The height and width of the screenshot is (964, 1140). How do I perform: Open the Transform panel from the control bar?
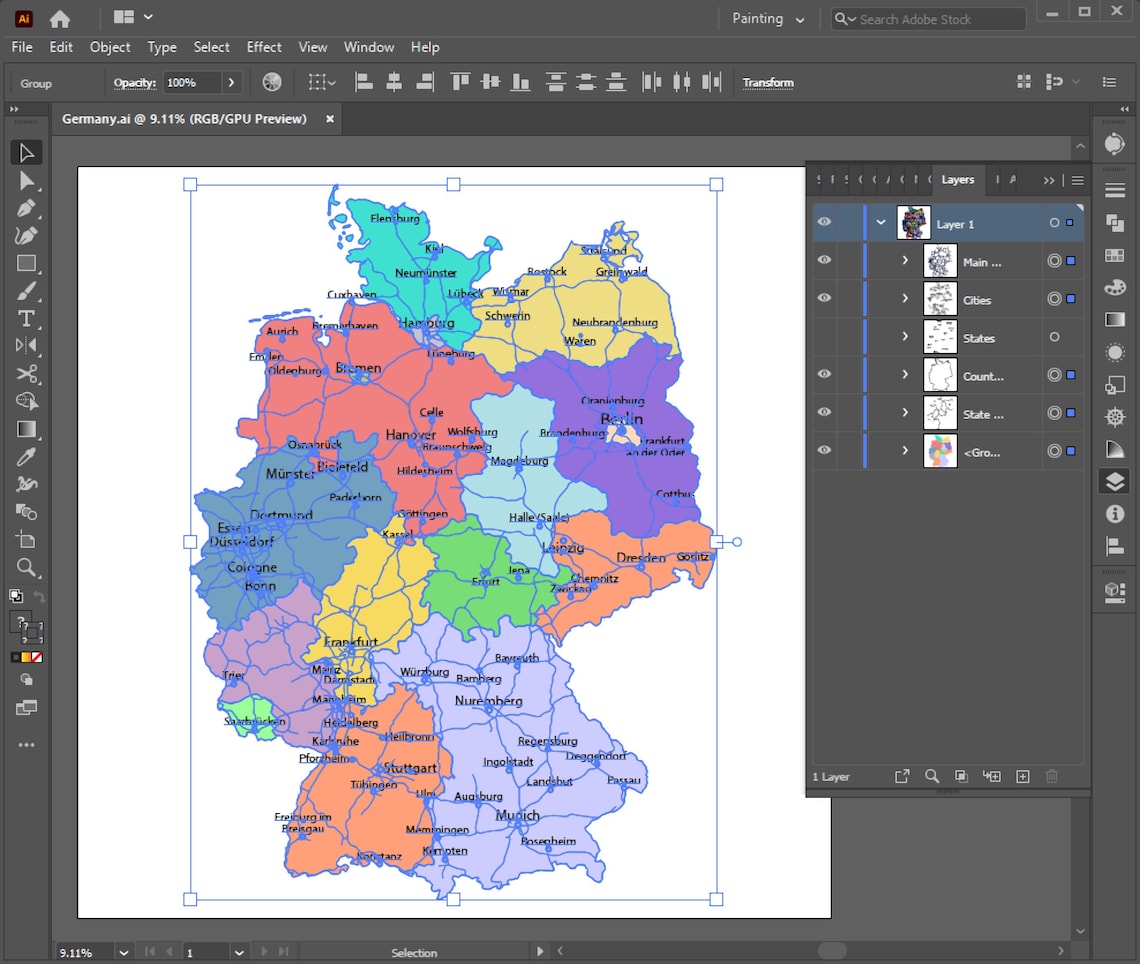(768, 82)
